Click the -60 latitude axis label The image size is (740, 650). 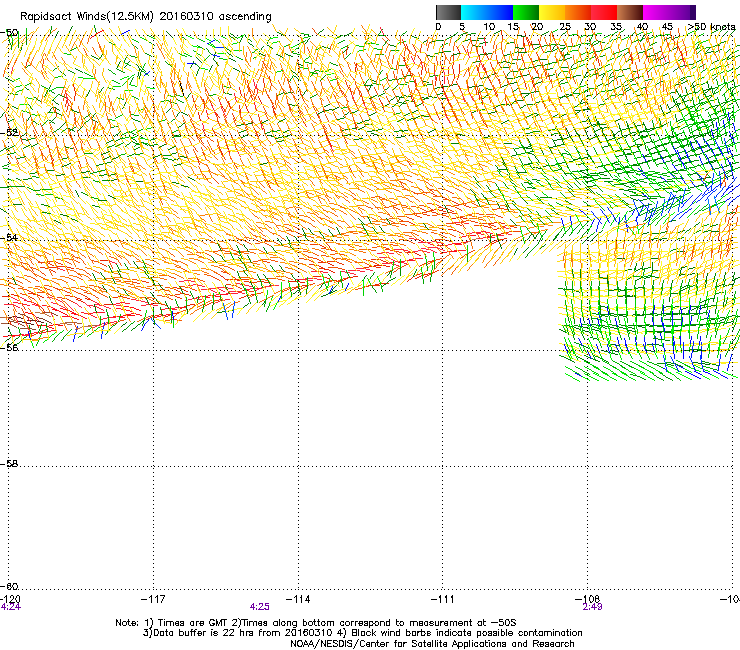pos(9,586)
